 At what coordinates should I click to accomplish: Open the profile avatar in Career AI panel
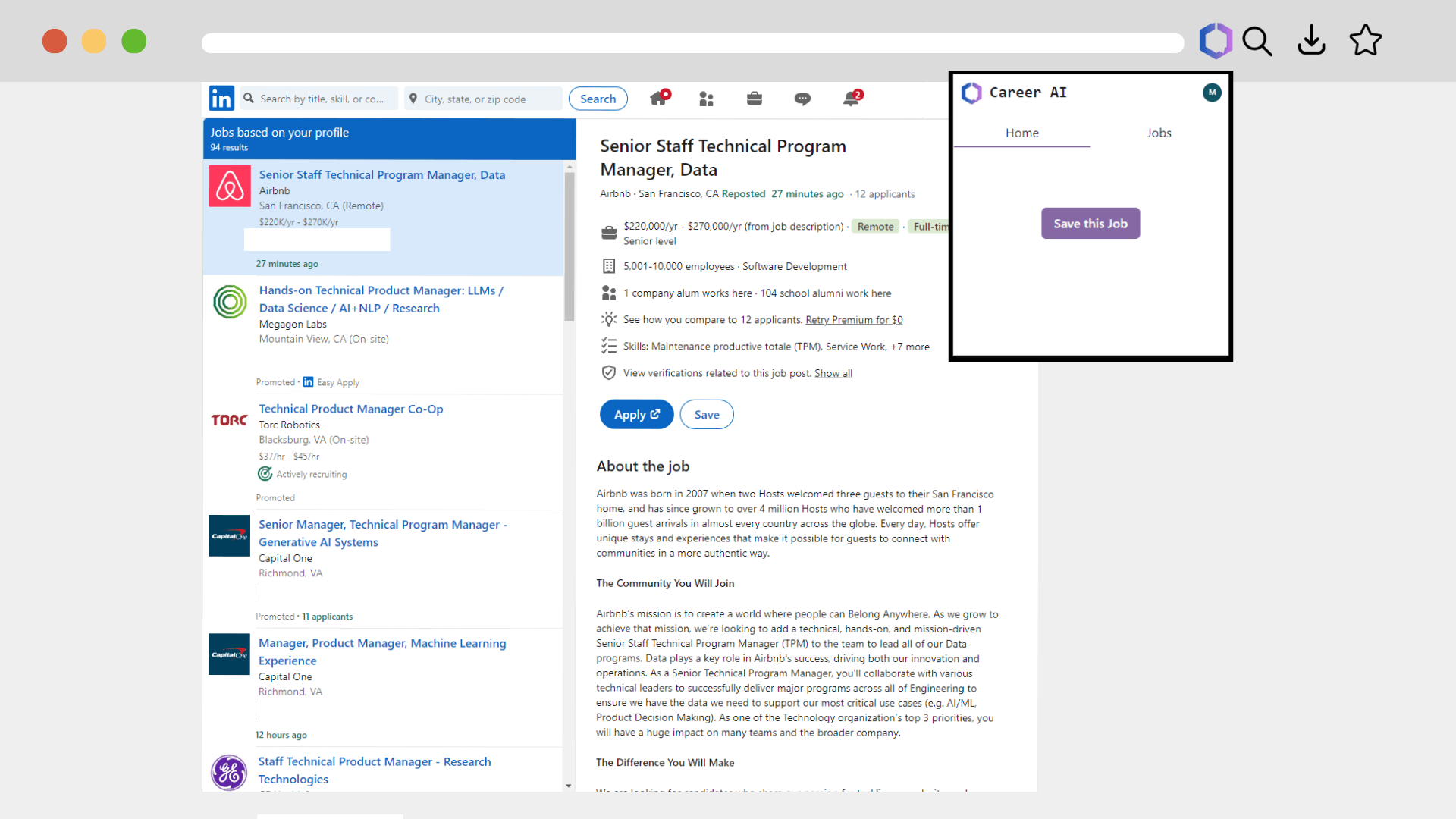1212,93
